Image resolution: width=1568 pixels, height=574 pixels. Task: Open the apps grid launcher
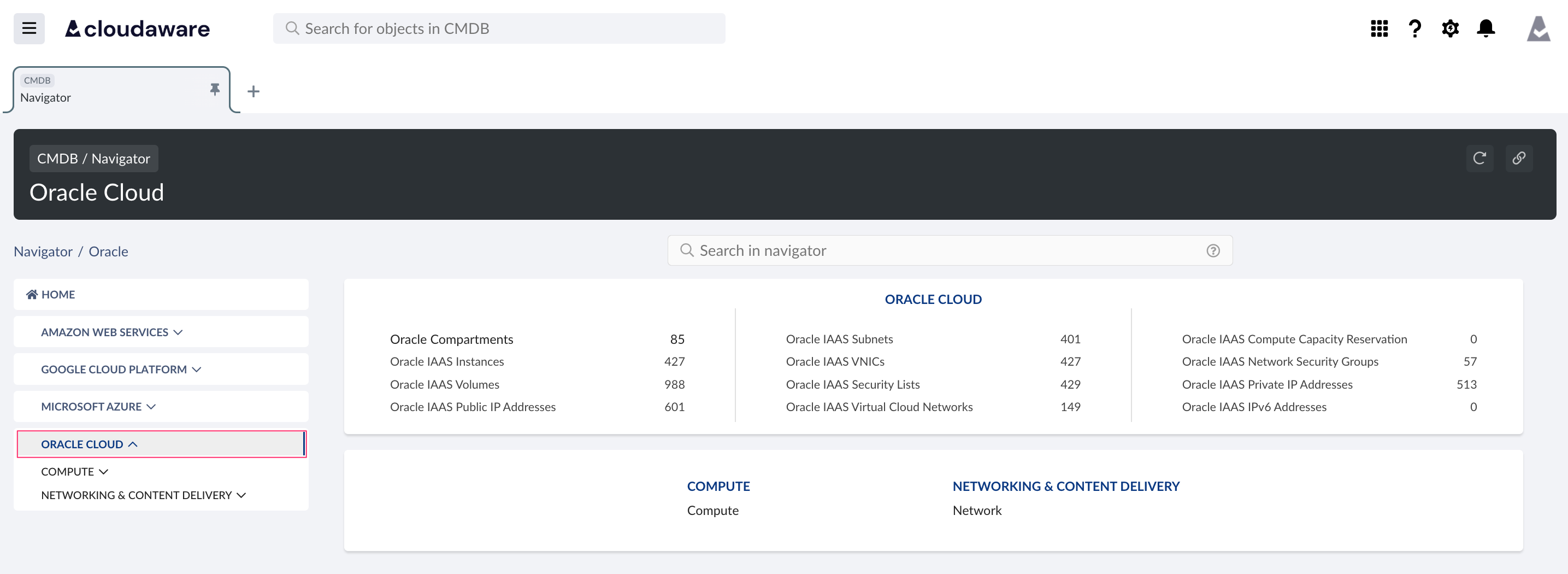[1380, 28]
